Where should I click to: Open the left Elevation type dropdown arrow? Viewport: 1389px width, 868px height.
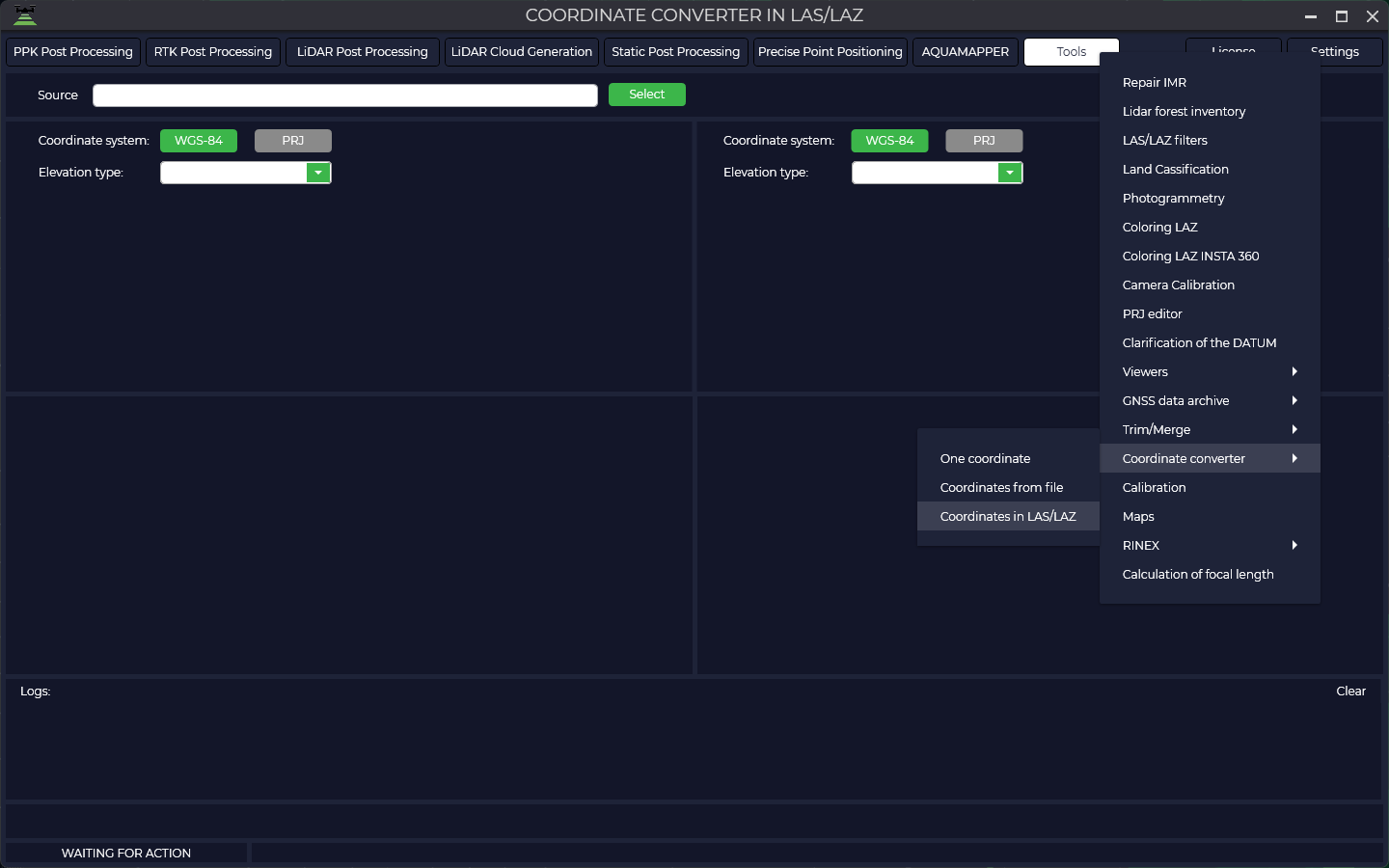click(318, 173)
